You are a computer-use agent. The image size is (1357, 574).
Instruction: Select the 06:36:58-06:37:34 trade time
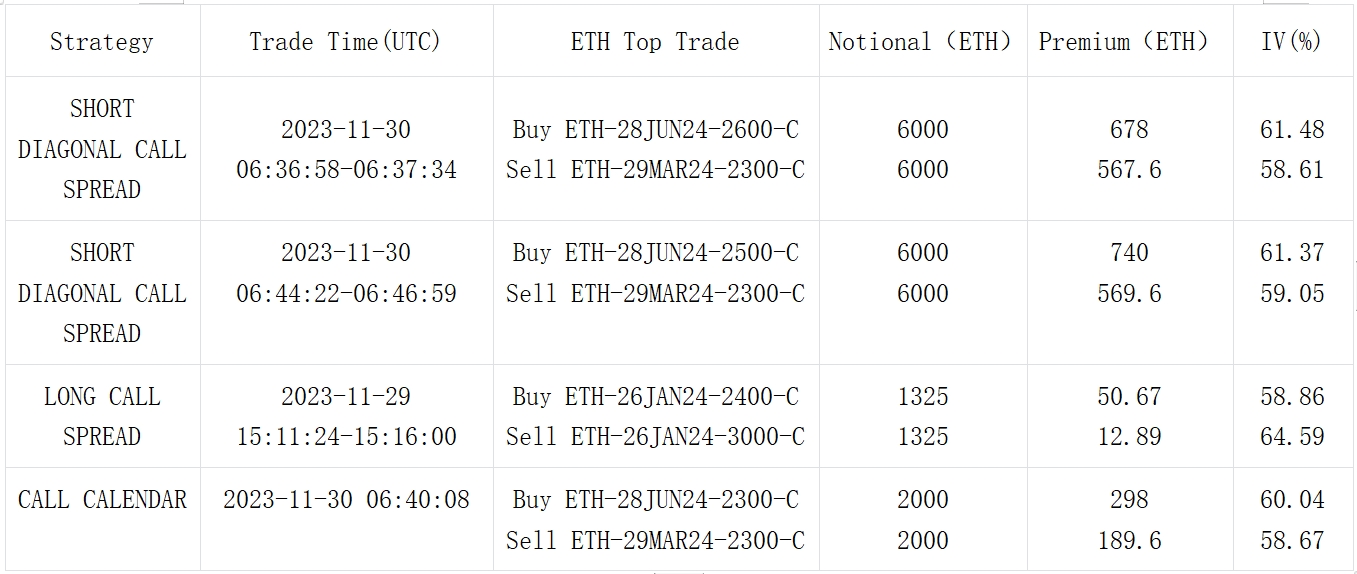tap(346, 170)
